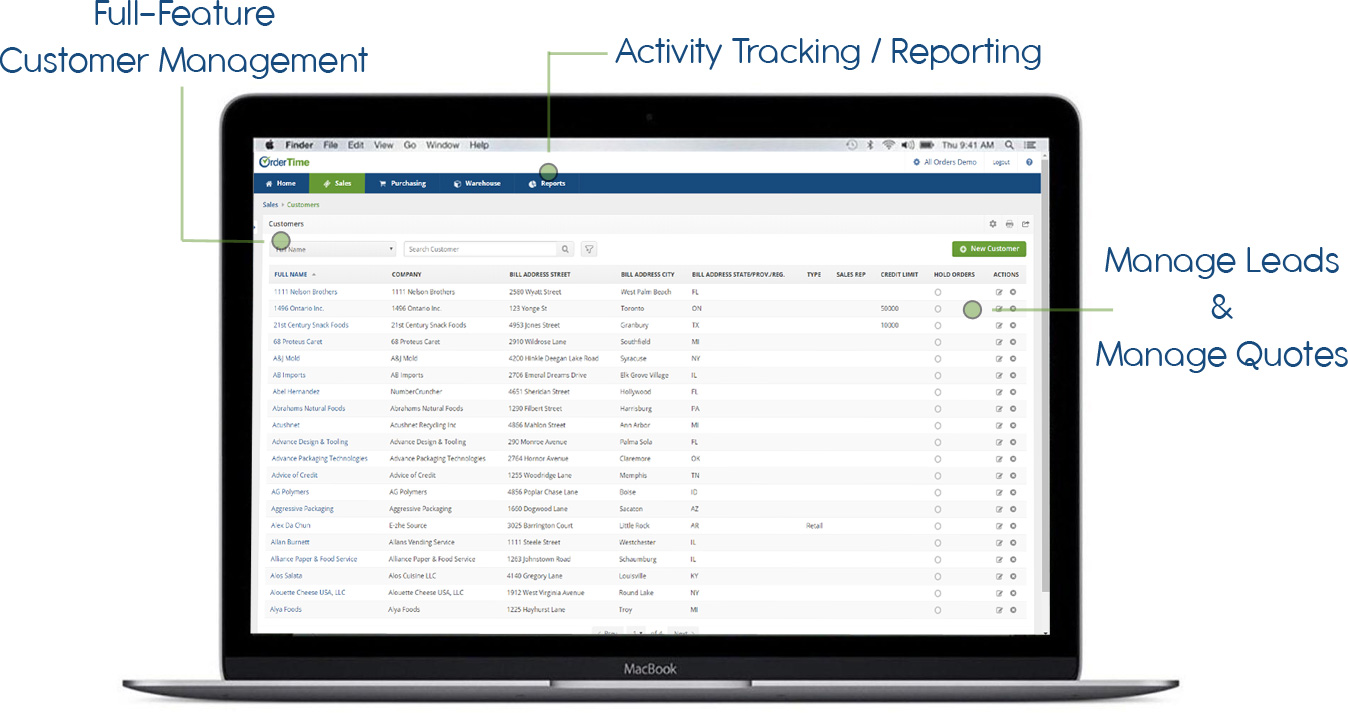Image resolution: width=1348 pixels, height=720 pixels.
Task: Open the funnel filter icon
Action: (x=589, y=249)
